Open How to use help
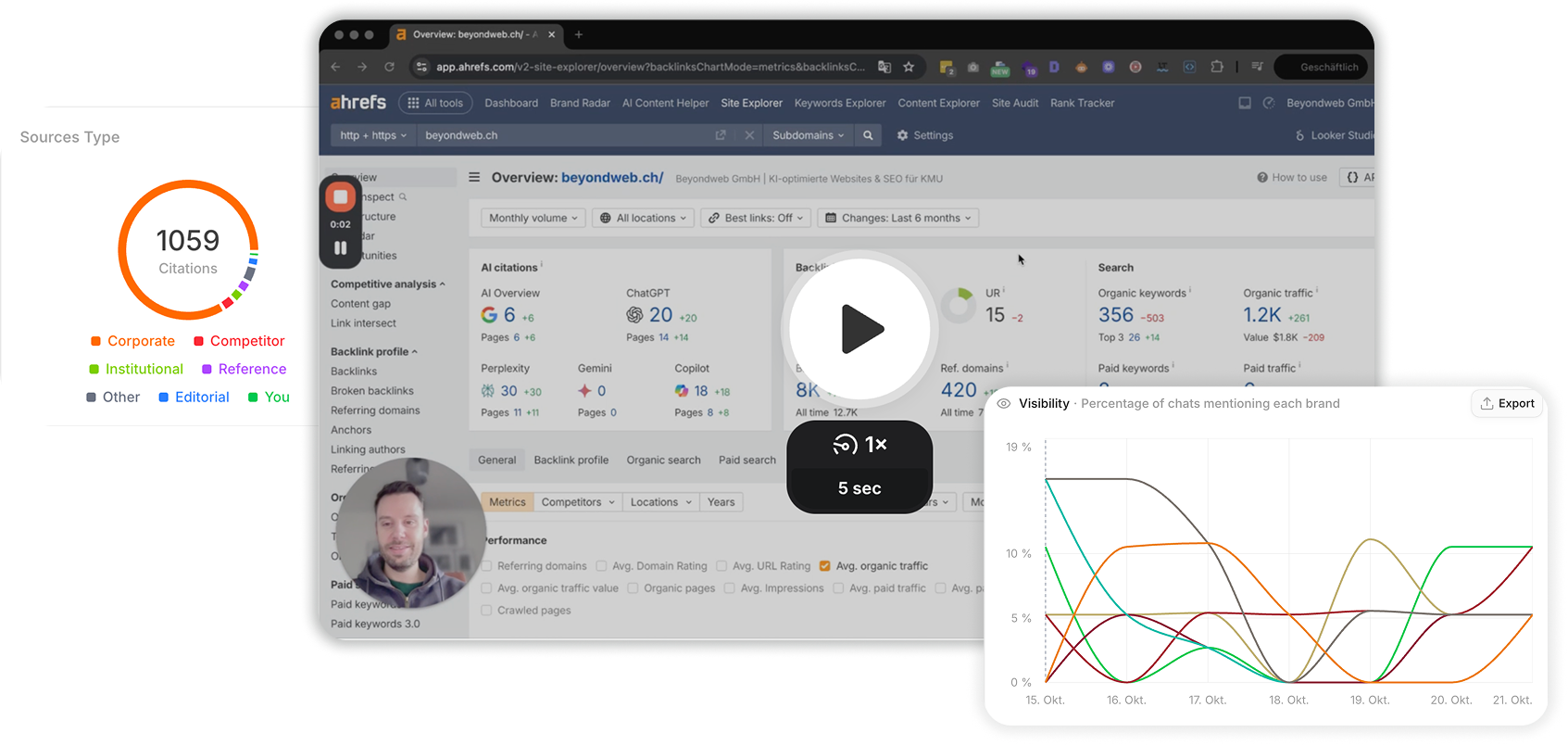1568x745 pixels. [x=1292, y=177]
